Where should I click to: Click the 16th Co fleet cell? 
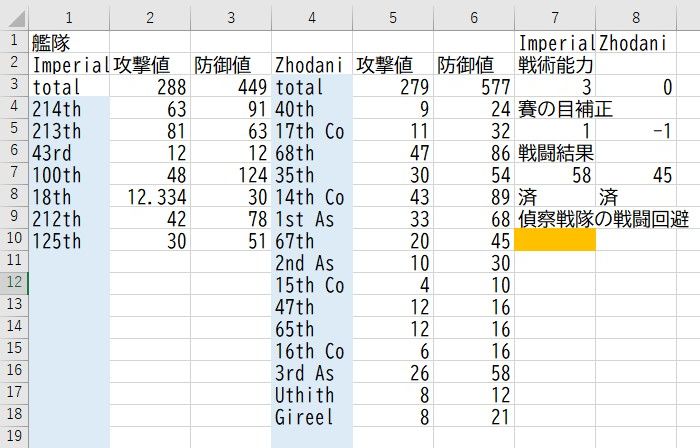coord(312,350)
